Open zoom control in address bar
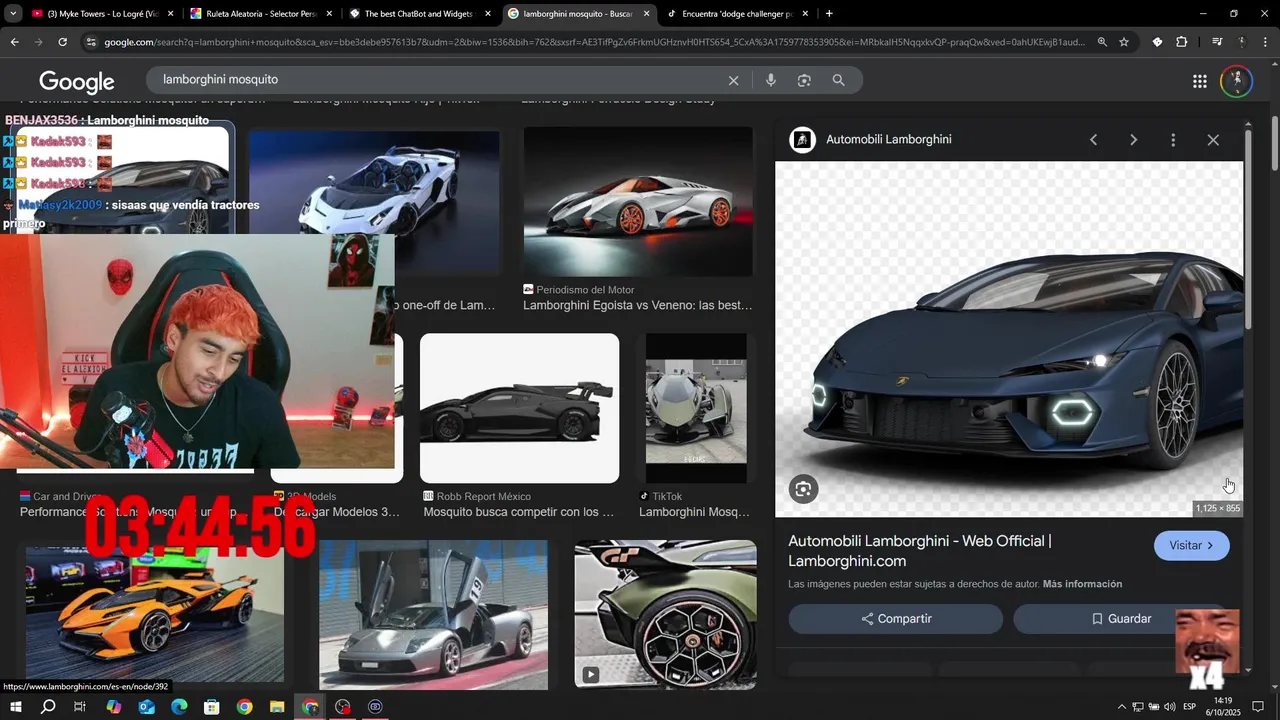This screenshot has height=720, width=1280. (x=1102, y=42)
